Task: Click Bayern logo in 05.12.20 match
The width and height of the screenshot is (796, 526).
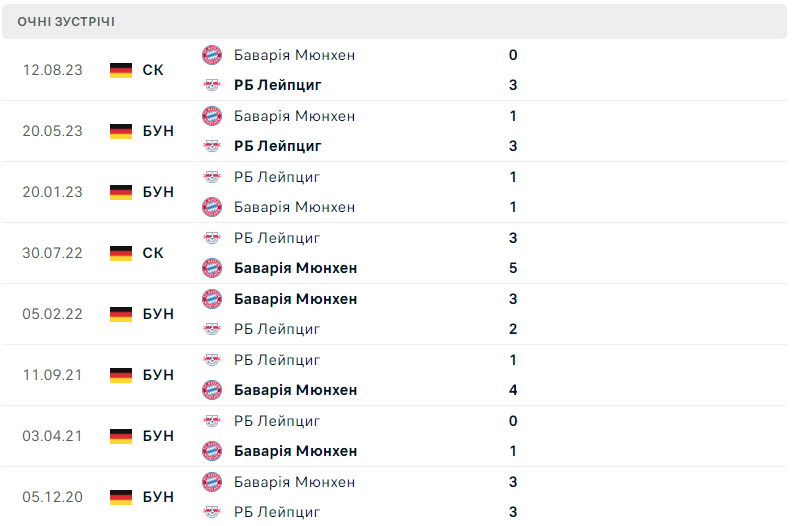Action: [212, 482]
